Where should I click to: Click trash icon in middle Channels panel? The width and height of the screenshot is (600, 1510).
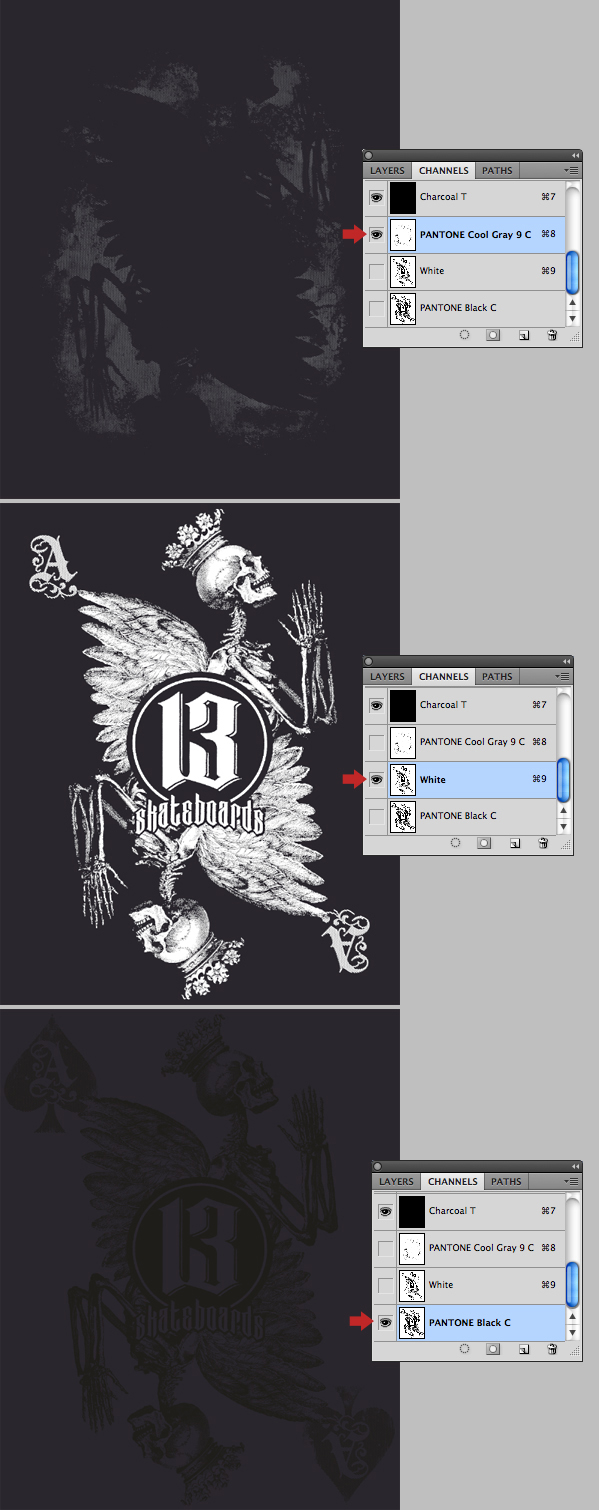point(542,843)
